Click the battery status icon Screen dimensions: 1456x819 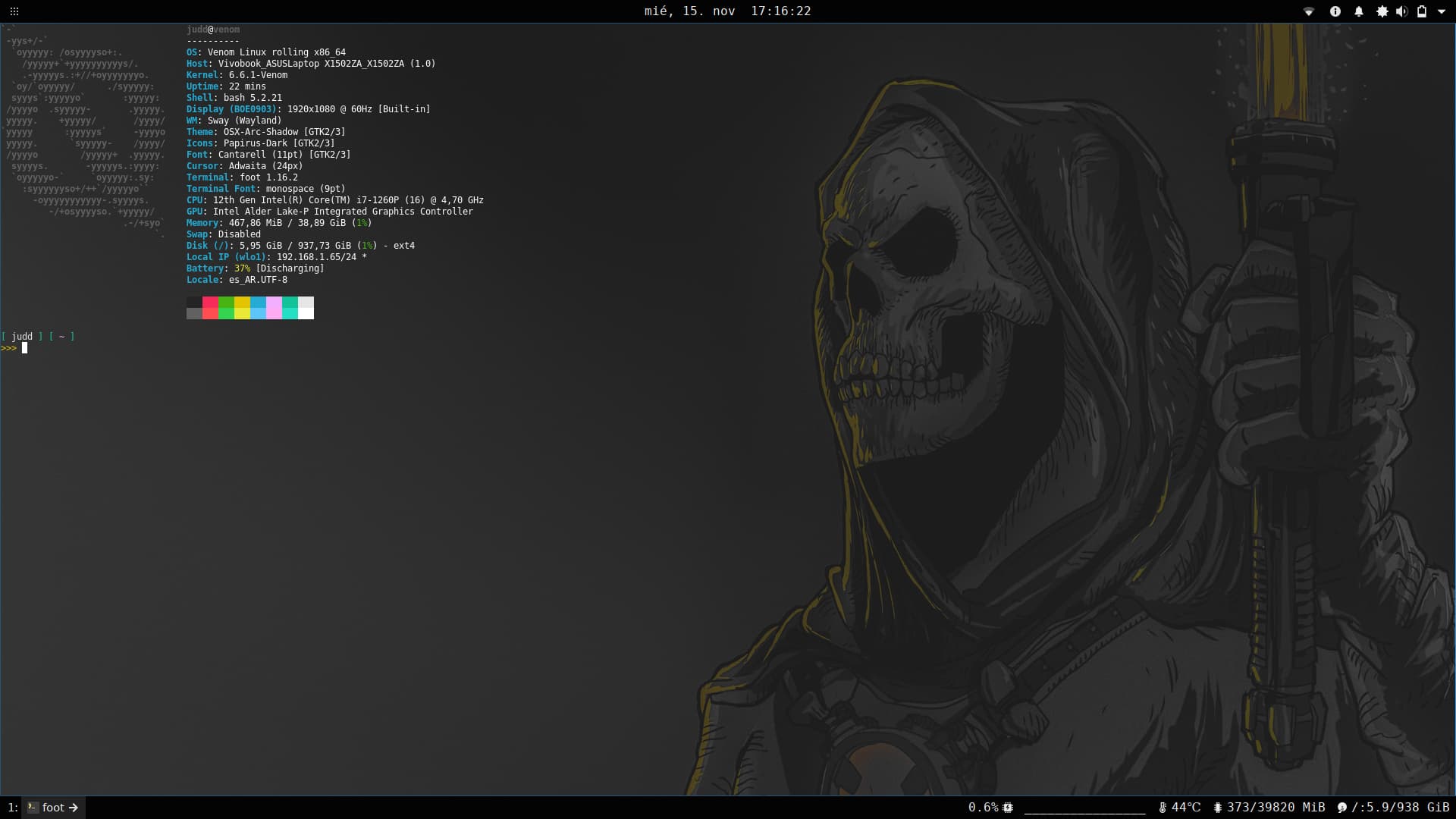(x=1422, y=11)
